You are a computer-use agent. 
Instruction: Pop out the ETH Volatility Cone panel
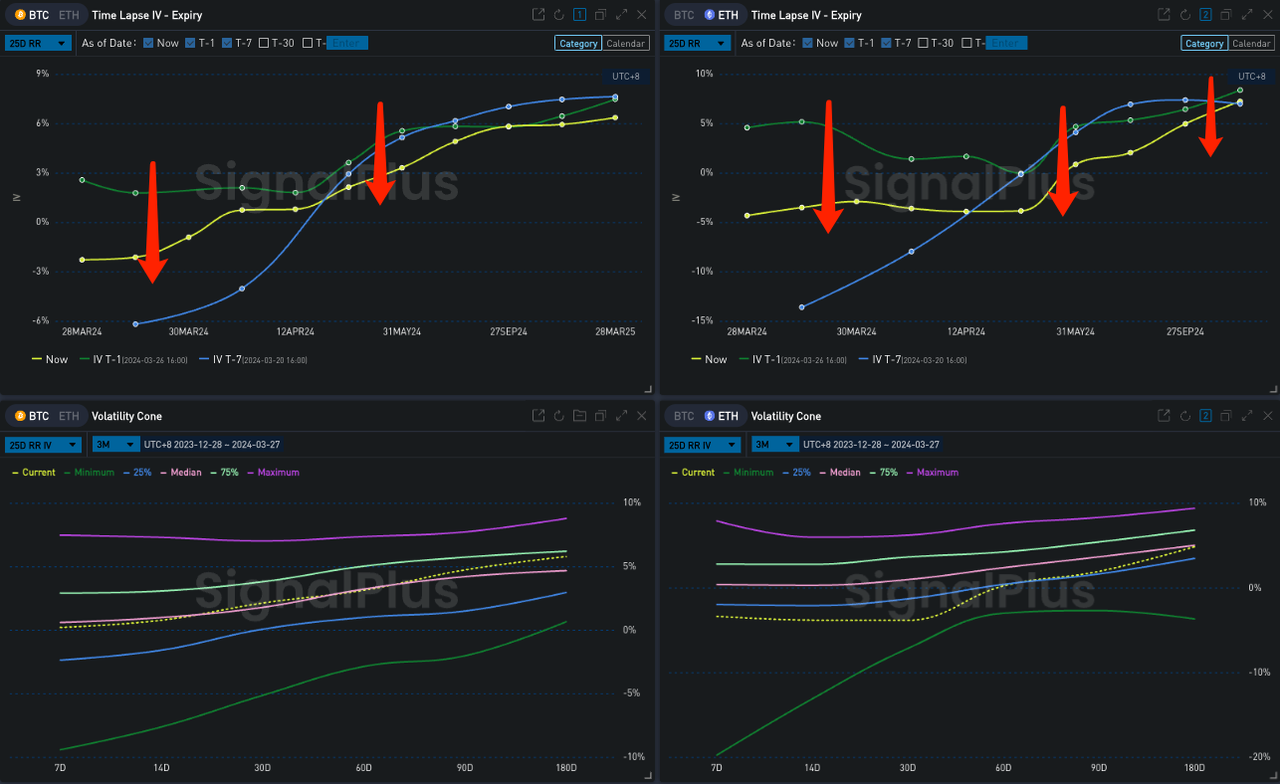click(1164, 416)
